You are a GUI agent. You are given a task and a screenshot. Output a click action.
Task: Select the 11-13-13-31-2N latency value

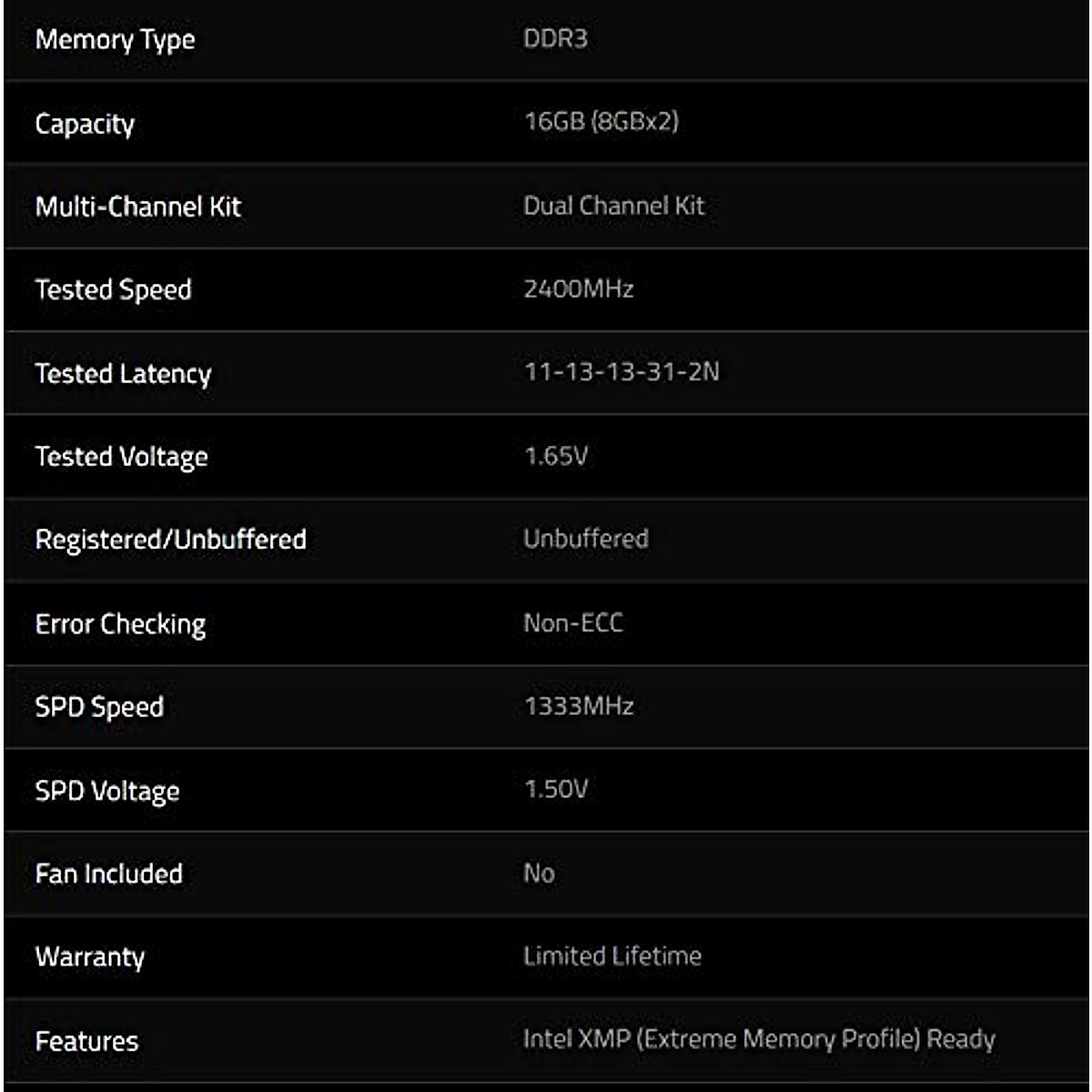[x=622, y=372]
